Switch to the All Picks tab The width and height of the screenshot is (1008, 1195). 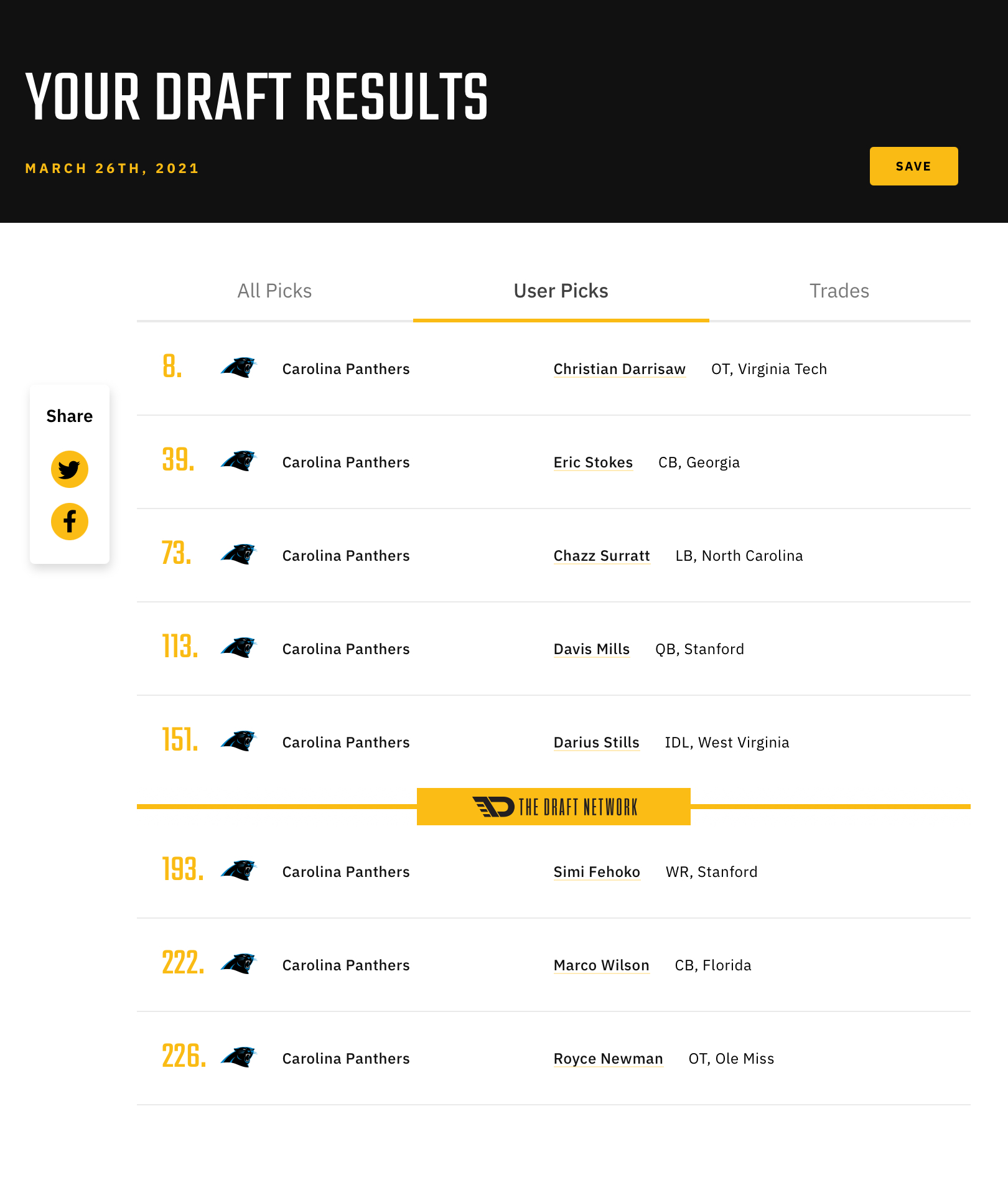coord(274,291)
